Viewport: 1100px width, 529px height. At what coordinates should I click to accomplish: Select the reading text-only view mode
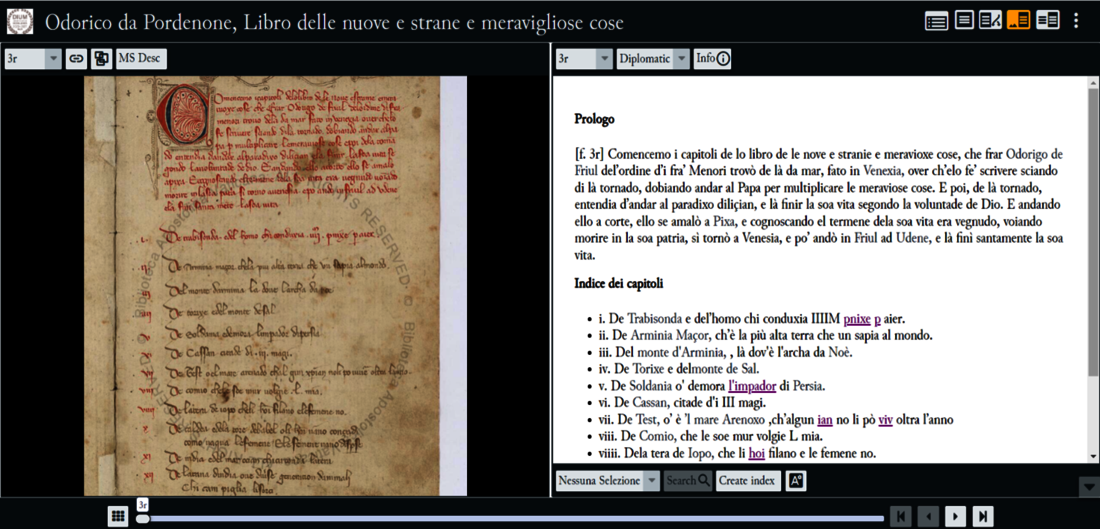pos(964,20)
